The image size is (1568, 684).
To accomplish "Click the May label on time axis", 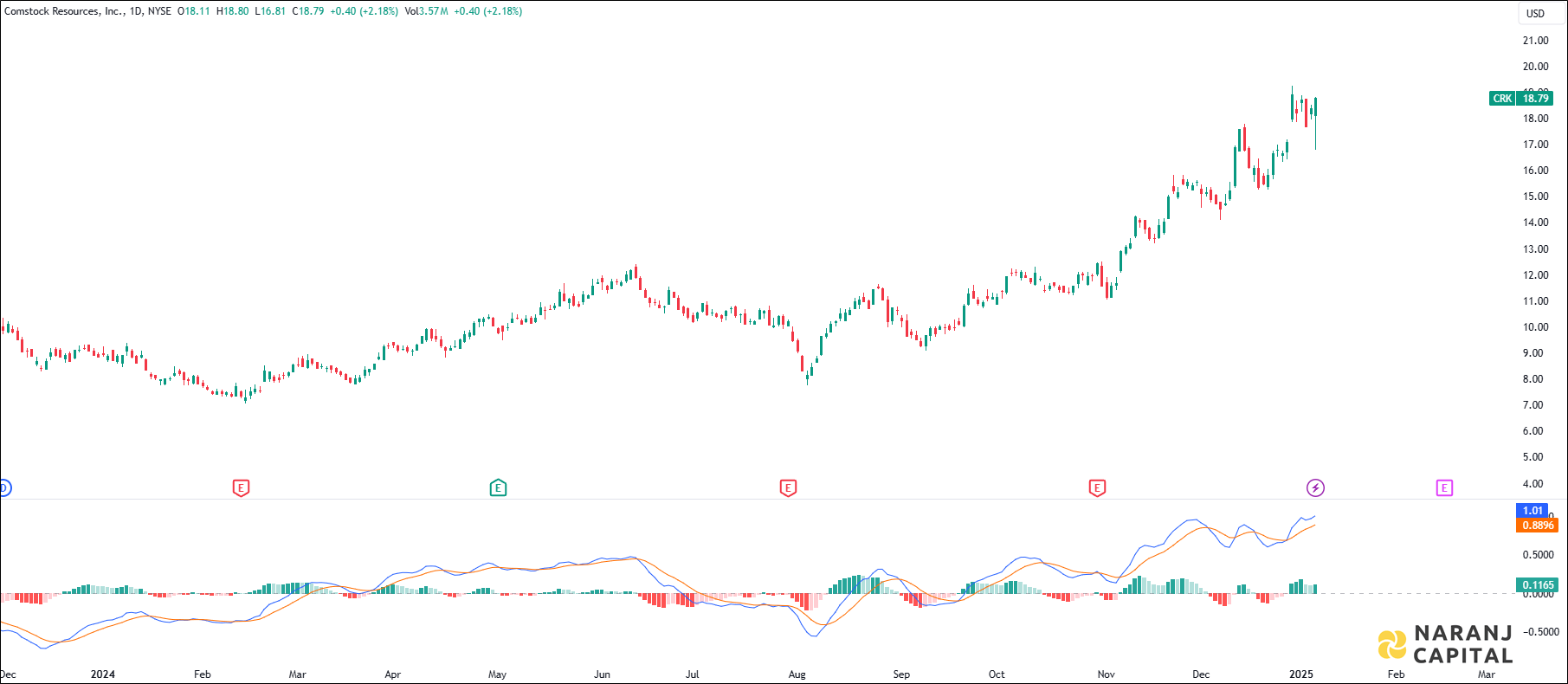I will [497, 674].
